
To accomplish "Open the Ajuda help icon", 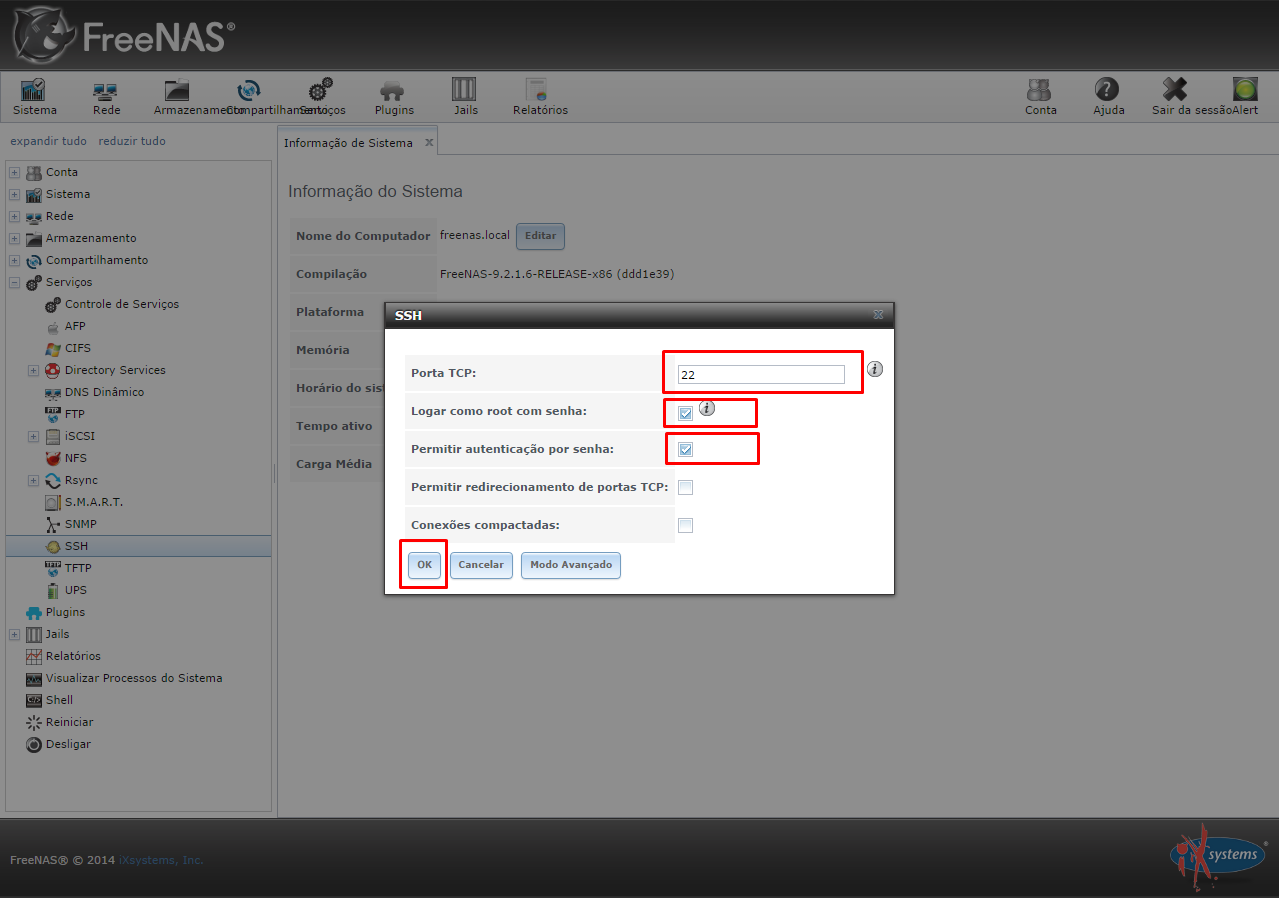I will pos(1108,97).
